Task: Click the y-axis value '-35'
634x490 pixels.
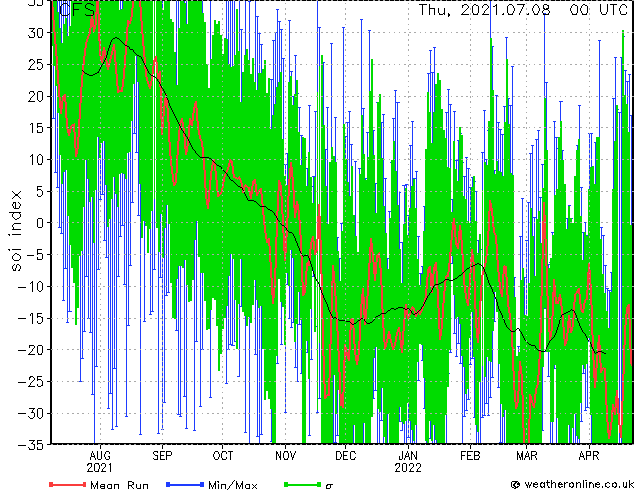Action: 31,445
